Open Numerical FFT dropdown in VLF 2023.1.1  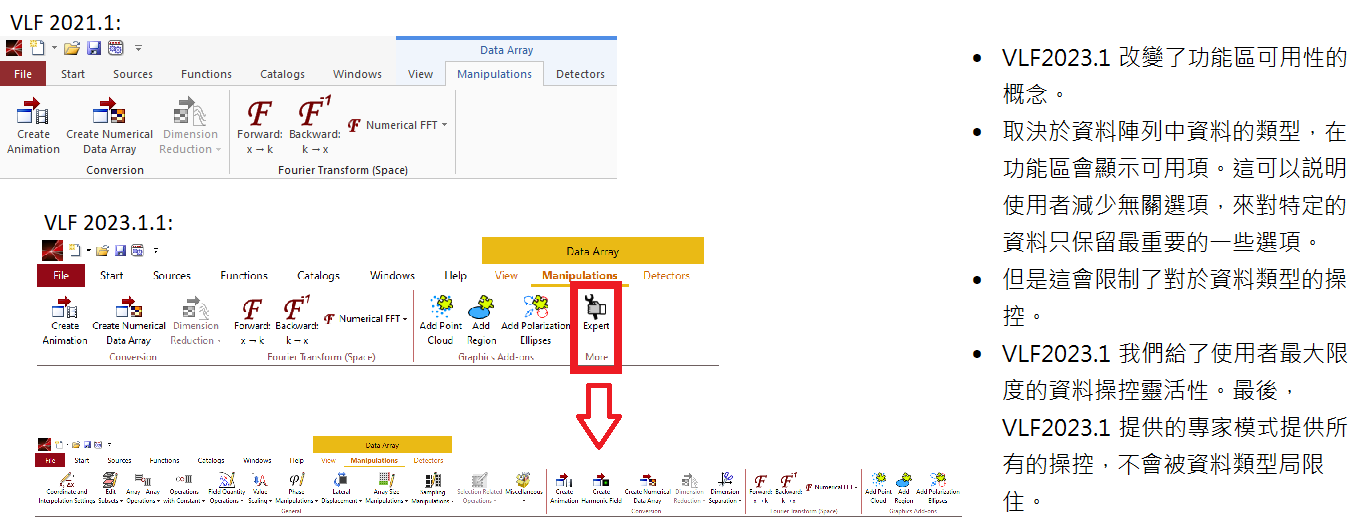point(365,319)
